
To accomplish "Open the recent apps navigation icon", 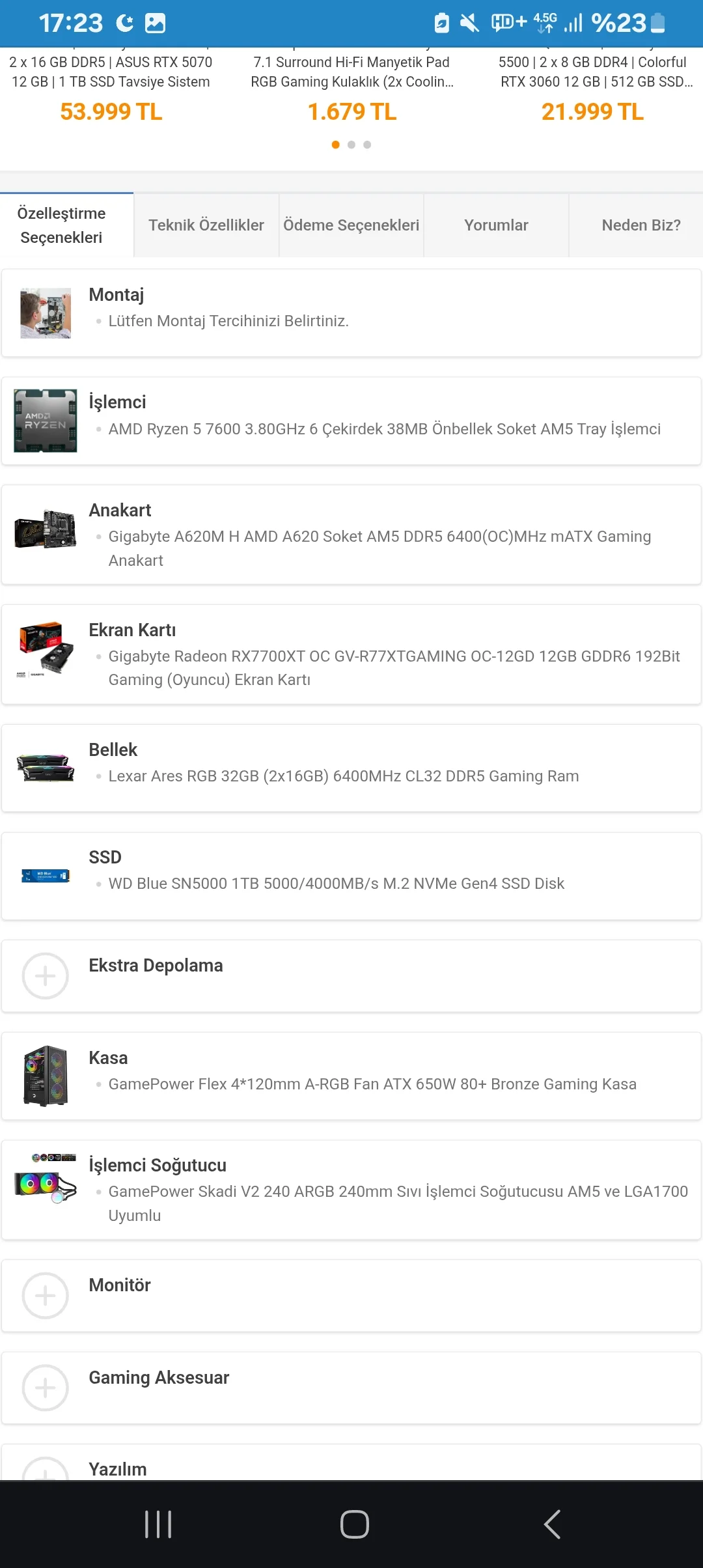I will click(158, 1524).
